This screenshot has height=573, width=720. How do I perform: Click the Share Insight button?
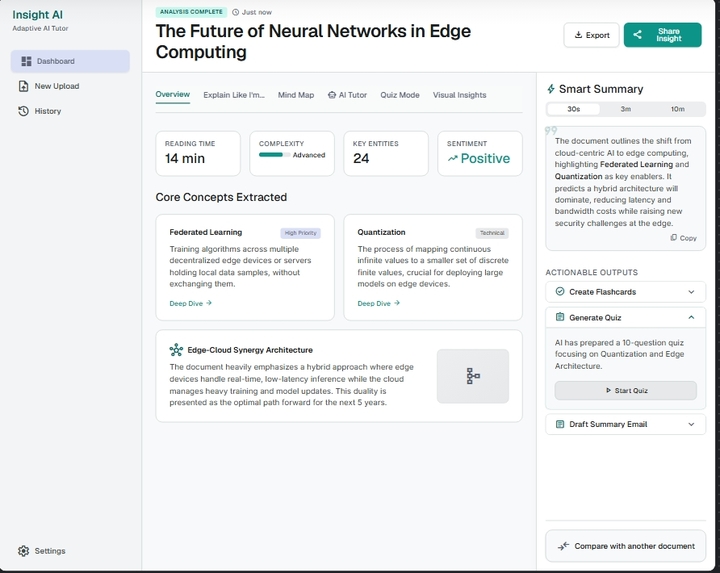click(662, 35)
